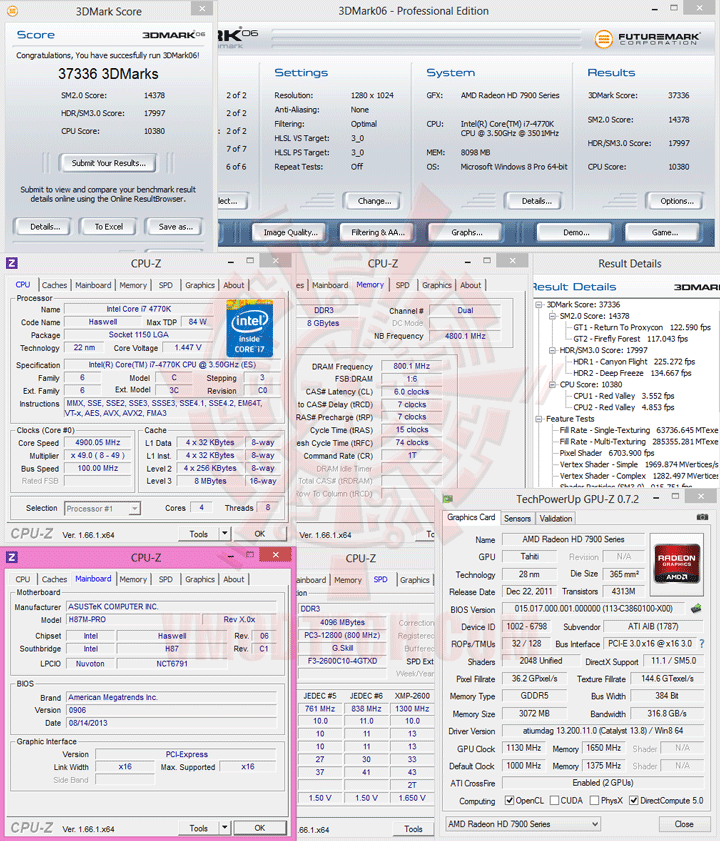Screen dimensions: 720x841
Task: Open Image Quality in 3DMark06
Action: (290, 232)
